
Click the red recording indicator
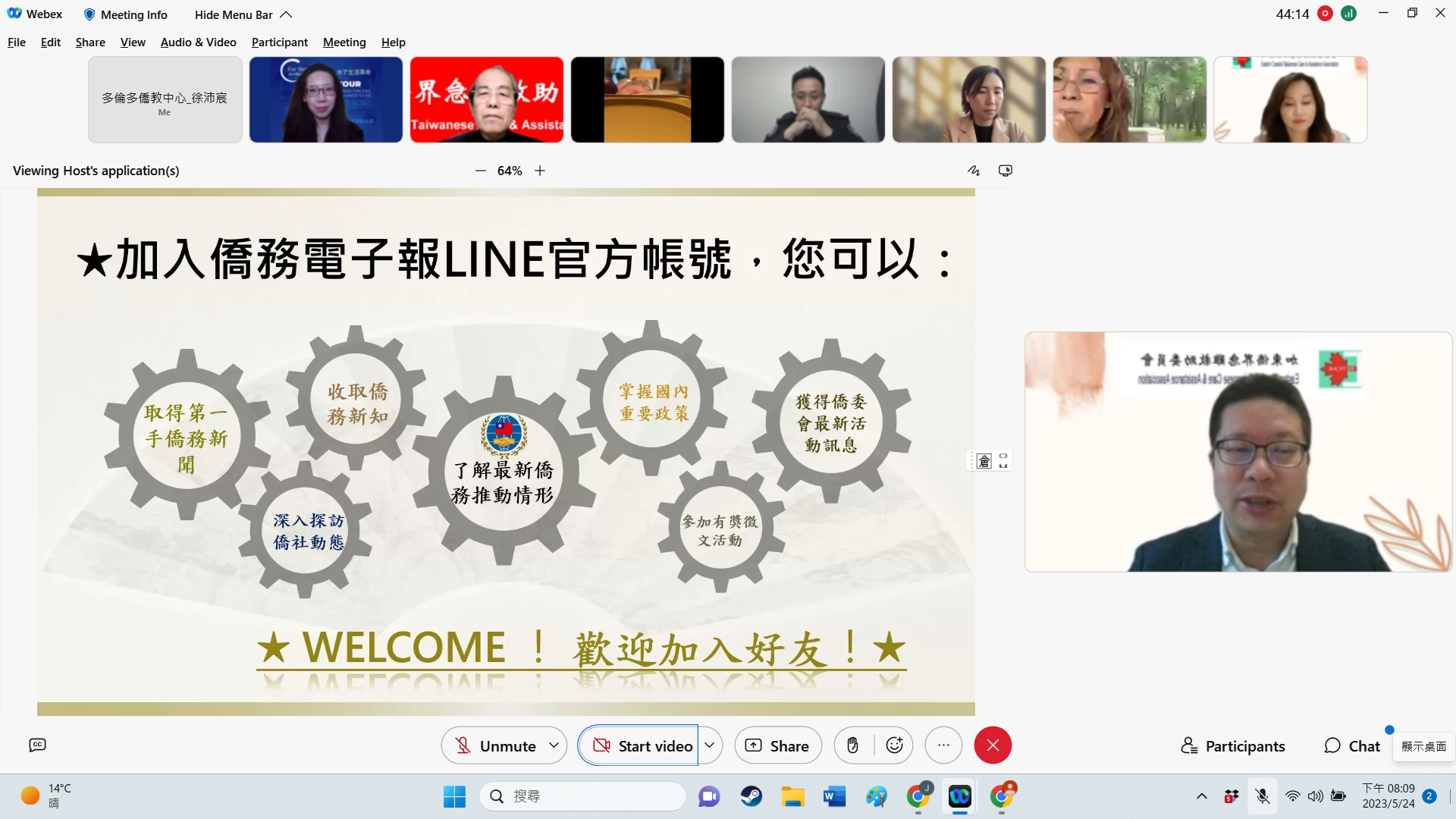(x=1325, y=14)
